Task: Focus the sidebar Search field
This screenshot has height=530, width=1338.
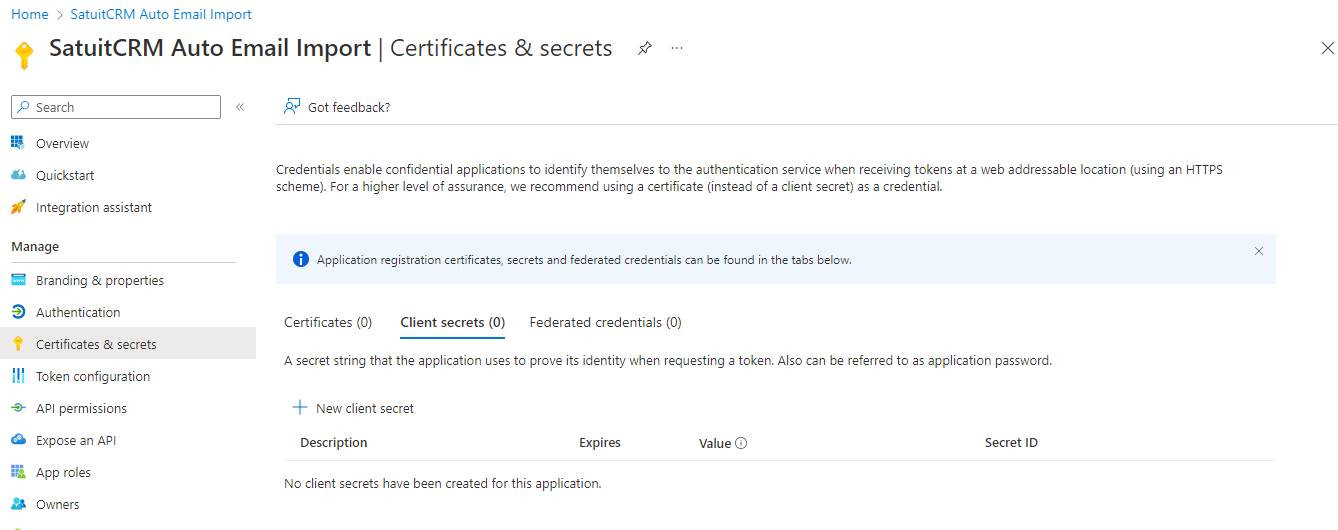Action: [116, 107]
